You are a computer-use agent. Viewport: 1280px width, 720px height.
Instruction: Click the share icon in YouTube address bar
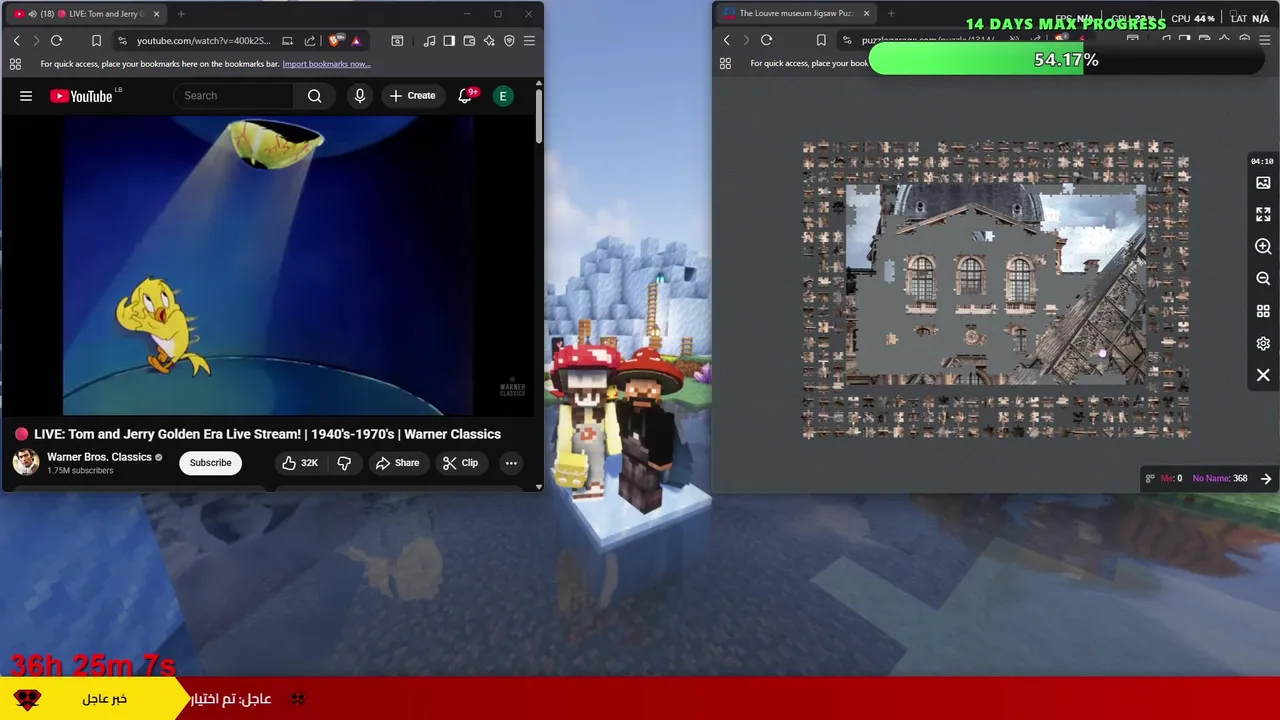[x=310, y=41]
